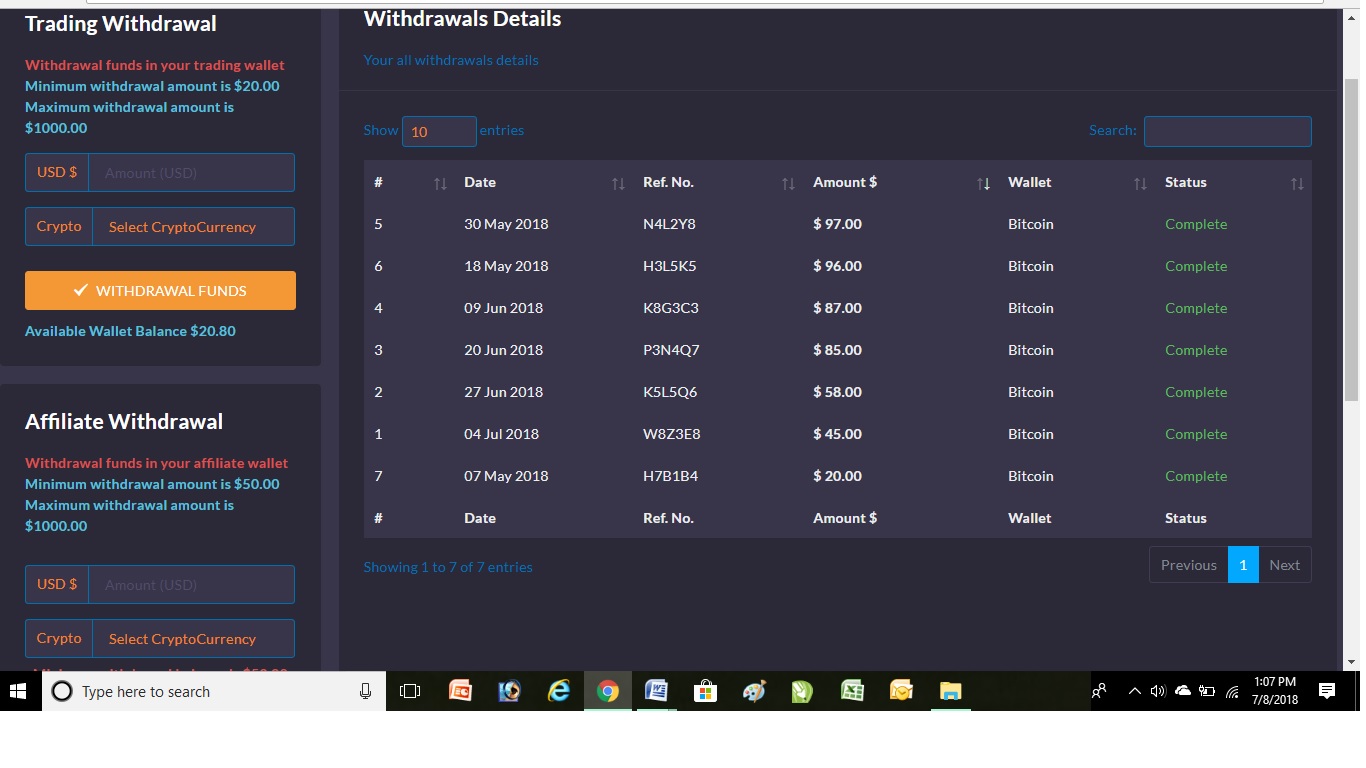The image size is (1366, 768).
Task: Click the date 30 May 2018
Action: [x=506, y=224]
